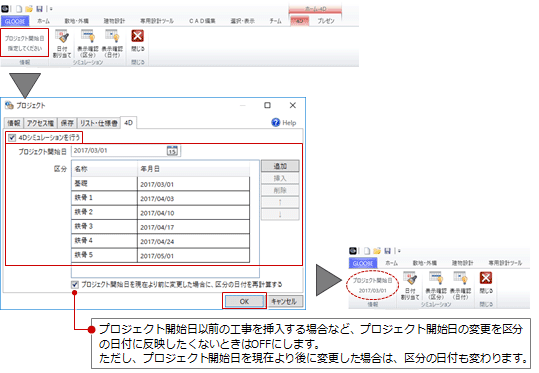This screenshot has width=539, height=373.
Task: Switch to the リスト・仕様書 tab
Action: click(99, 123)
